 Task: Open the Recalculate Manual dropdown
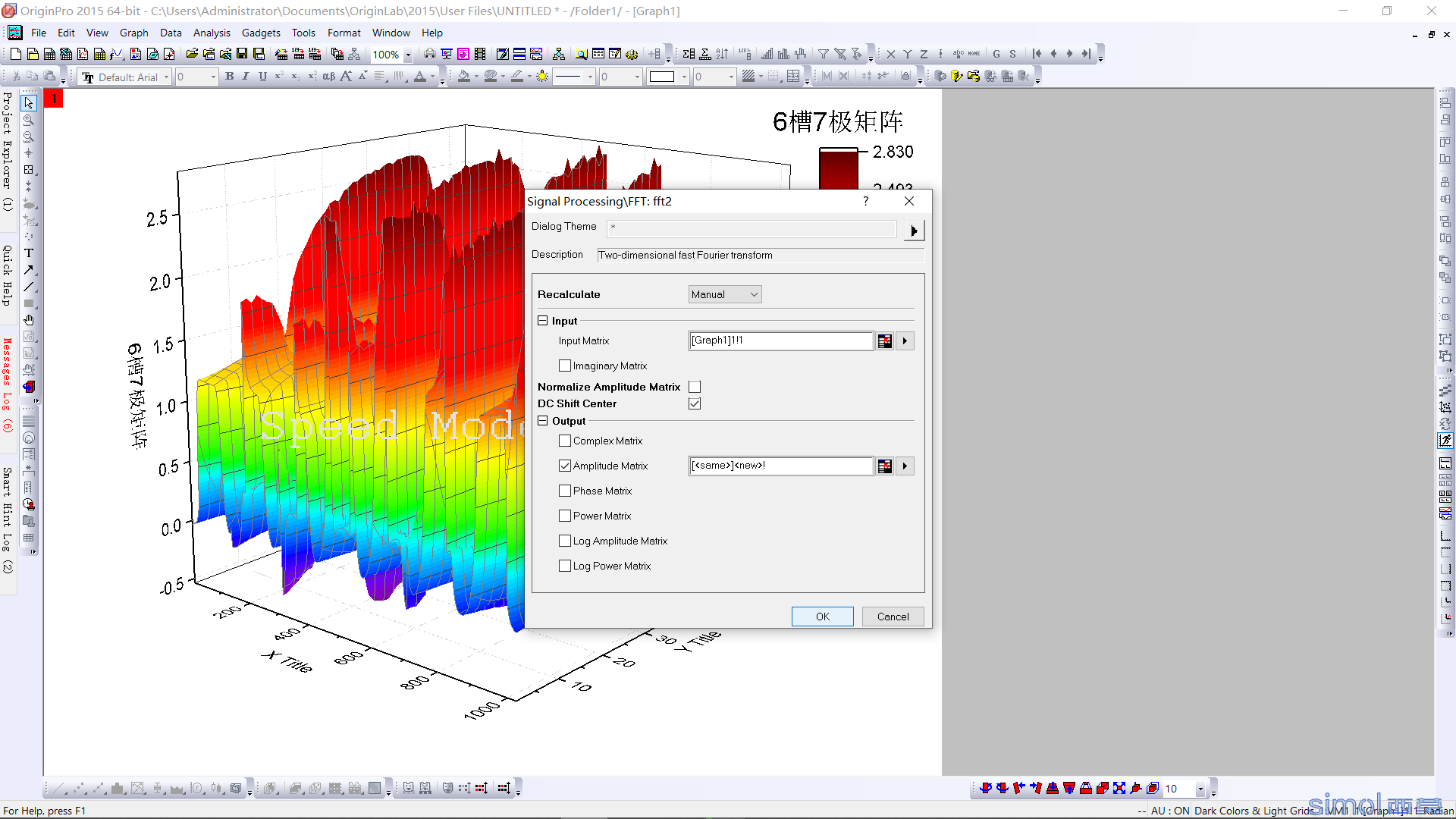click(725, 294)
